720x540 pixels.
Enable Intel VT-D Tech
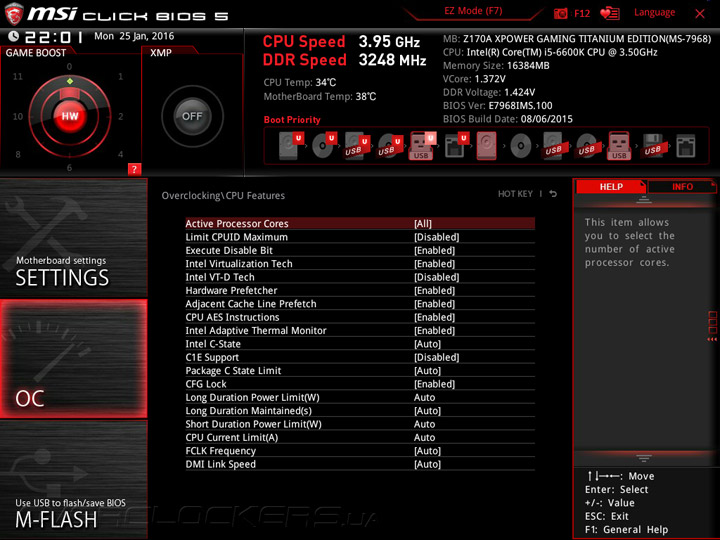(360, 277)
